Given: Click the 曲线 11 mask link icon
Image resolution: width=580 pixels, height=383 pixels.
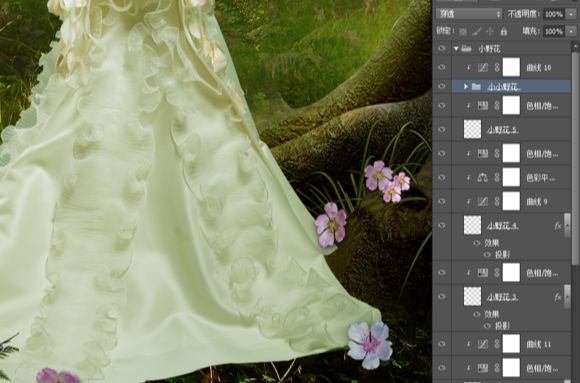Looking at the screenshot, I should [497, 344].
